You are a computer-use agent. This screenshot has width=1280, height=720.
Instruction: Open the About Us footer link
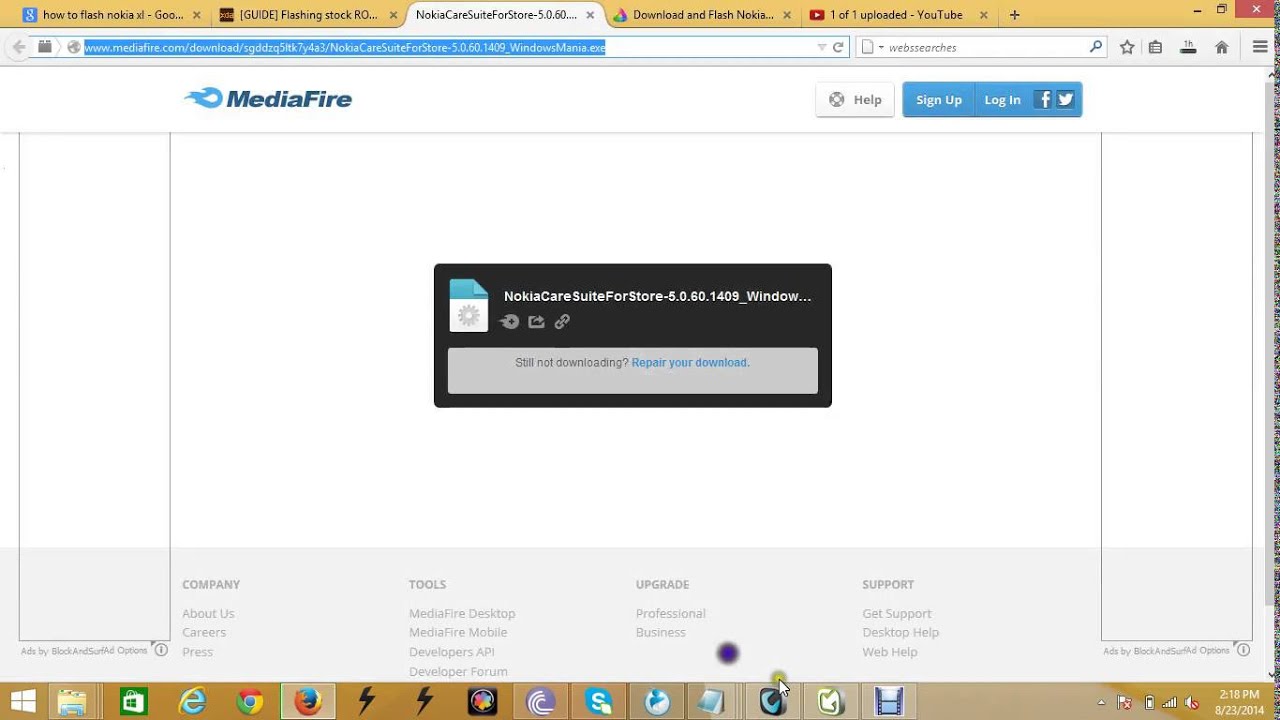point(208,613)
